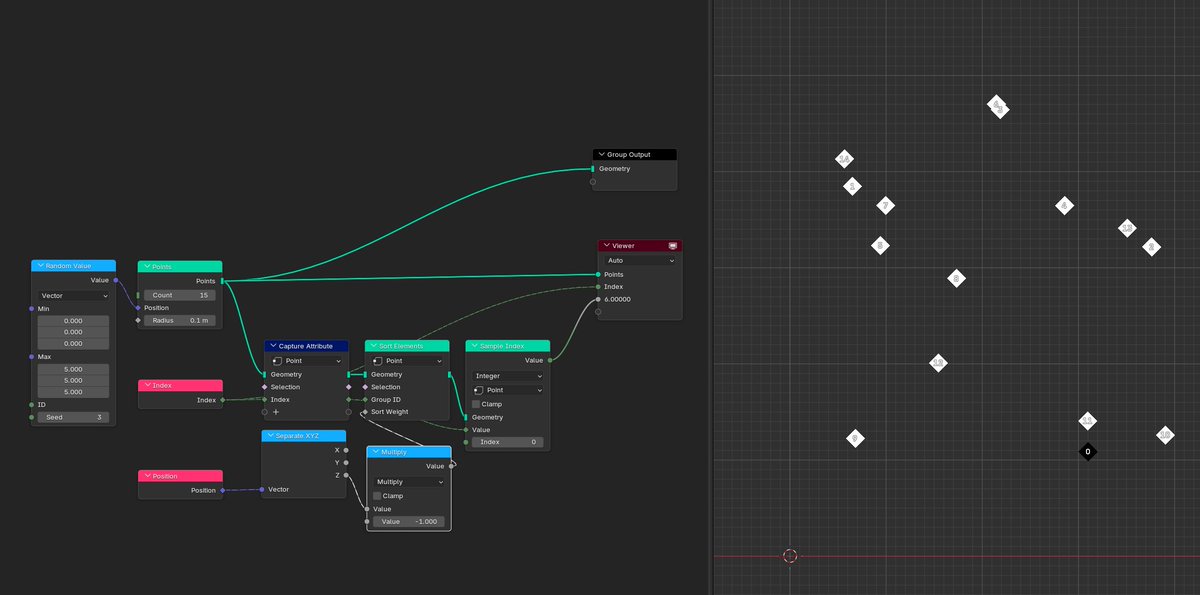Enable Clamp checkbox in Multiply node
Image resolution: width=1200 pixels, height=595 pixels.
coord(377,496)
